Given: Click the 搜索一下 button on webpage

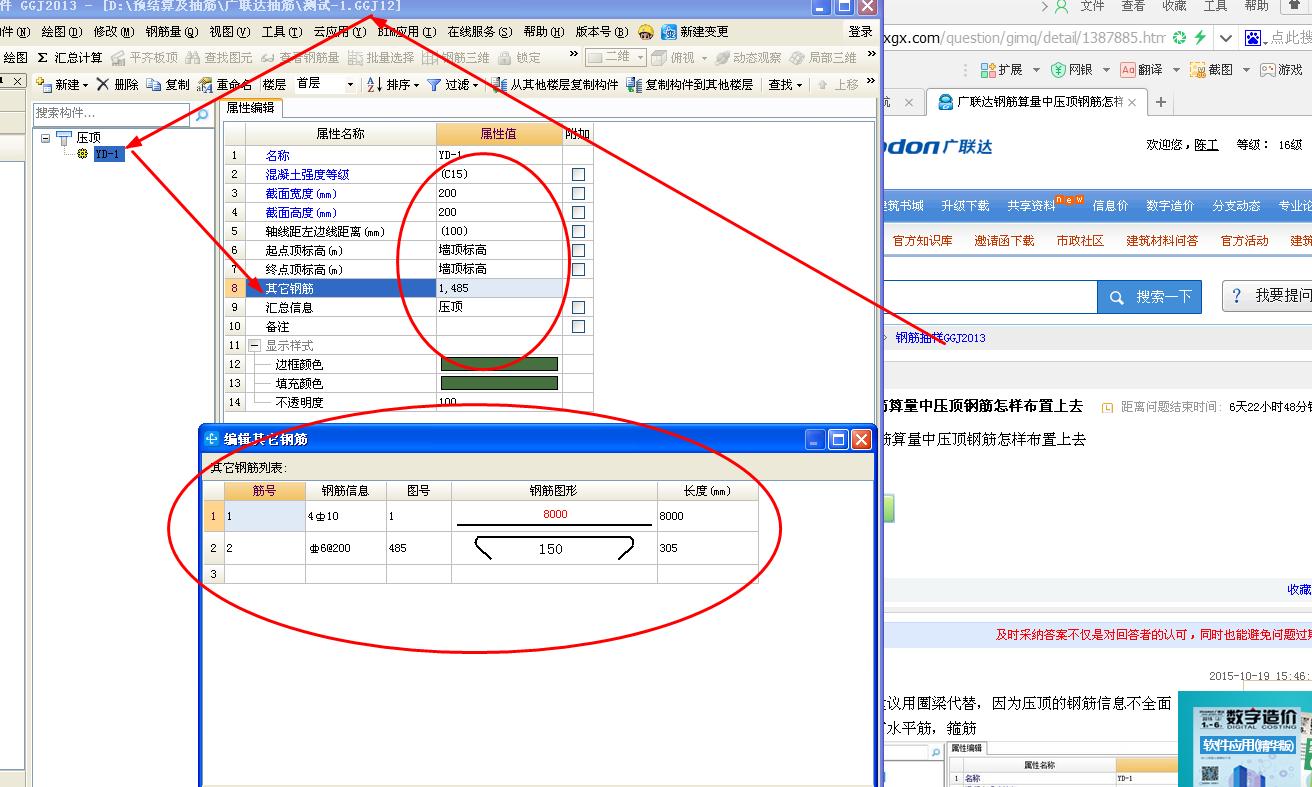Looking at the screenshot, I should click(x=1152, y=297).
